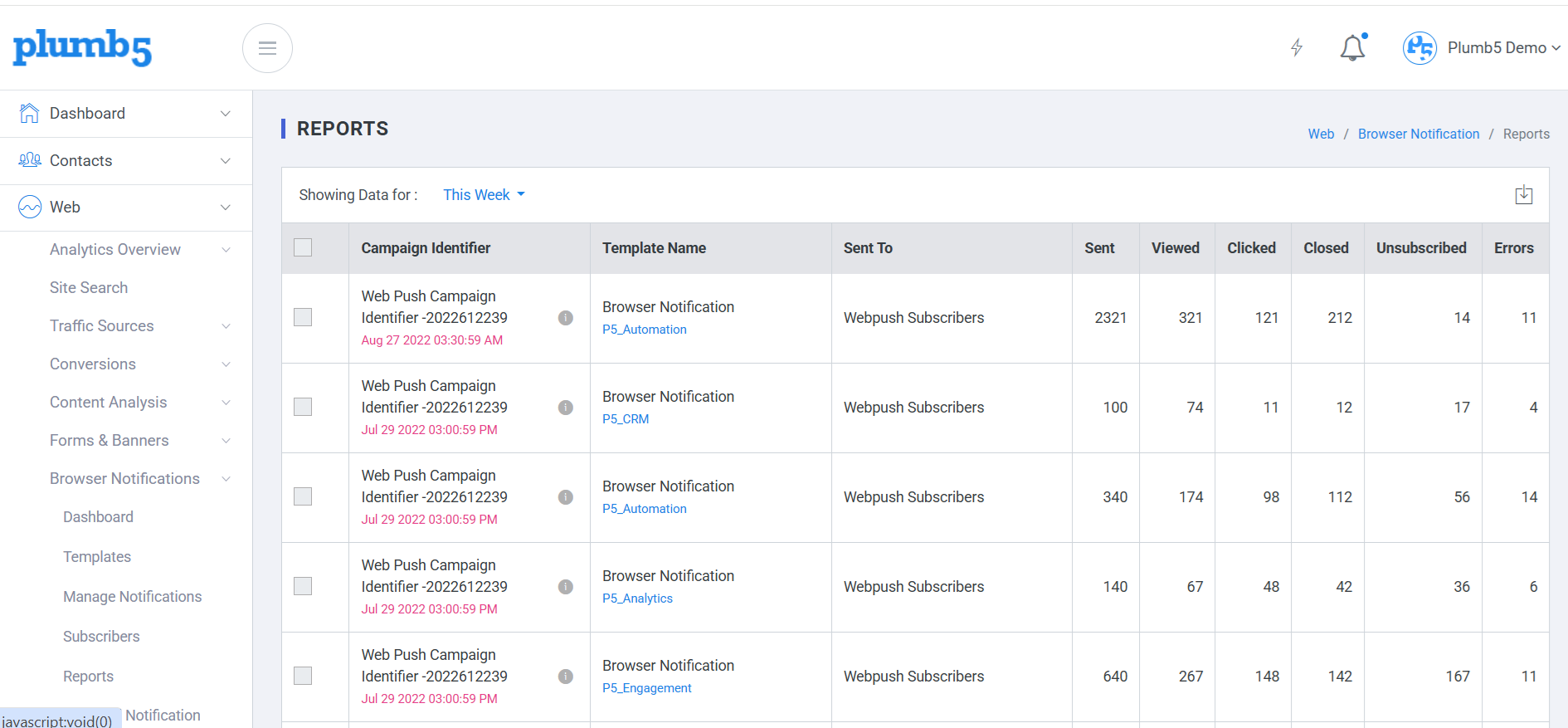Open the Conversions sidebar item
The image size is (1568, 728).
pyautogui.click(x=93, y=364)
